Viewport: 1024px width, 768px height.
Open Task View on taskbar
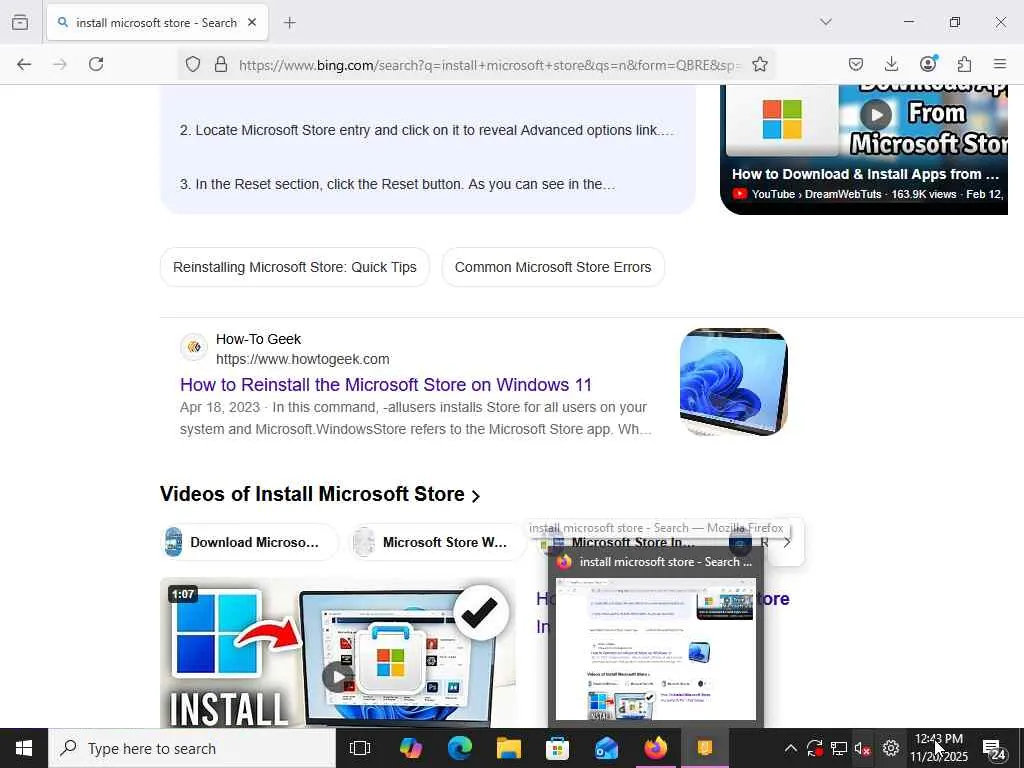[x=360, y=748]
